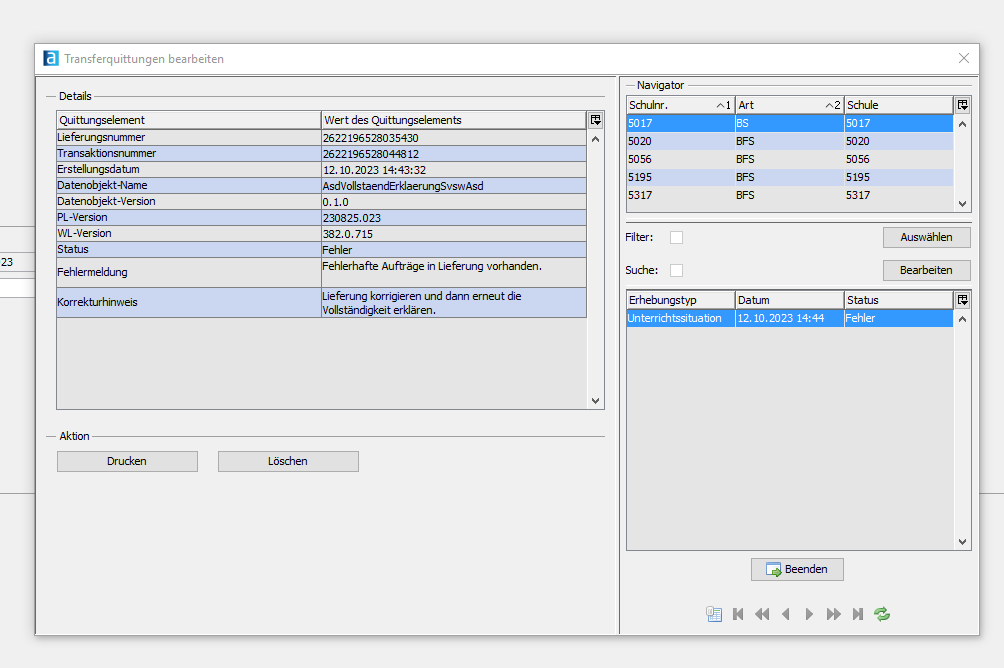Open column options of Navigator school table
The width and height of the screenshot is (1004, 668).
(x=962, y=105)
